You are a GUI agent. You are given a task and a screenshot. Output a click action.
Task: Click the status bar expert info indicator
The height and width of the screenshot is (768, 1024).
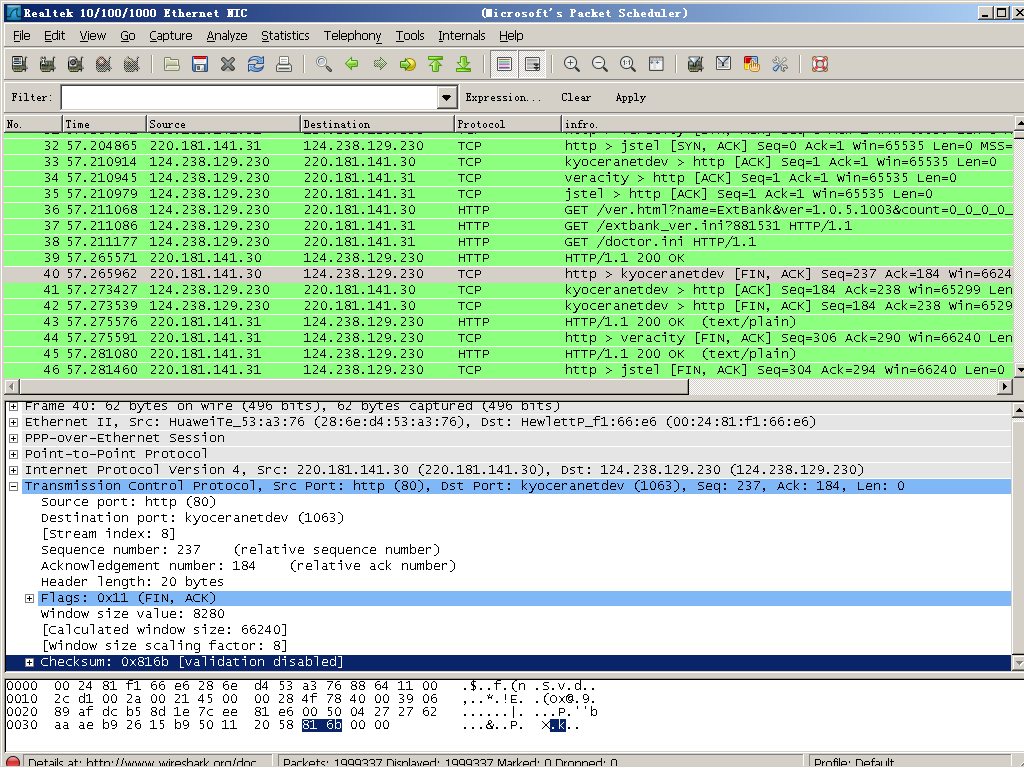point(13,762)
